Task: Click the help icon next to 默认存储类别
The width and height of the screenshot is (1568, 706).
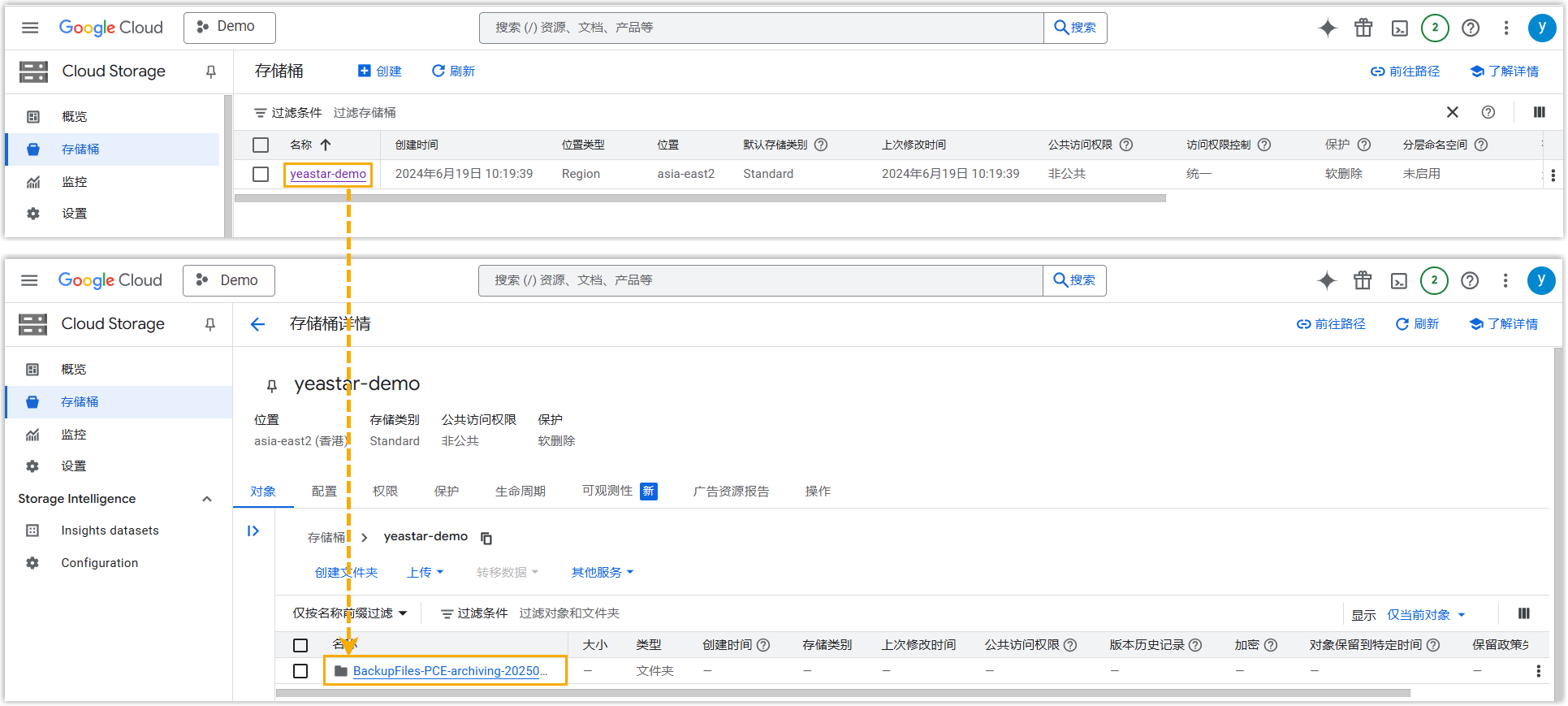Action: [x=821, y=145]
